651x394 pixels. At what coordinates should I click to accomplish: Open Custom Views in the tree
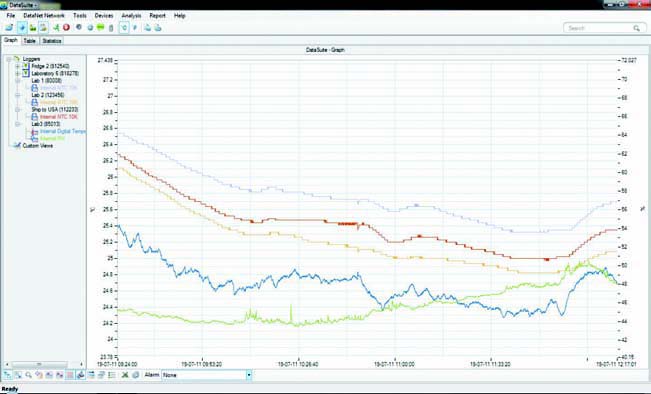[37, 146]
